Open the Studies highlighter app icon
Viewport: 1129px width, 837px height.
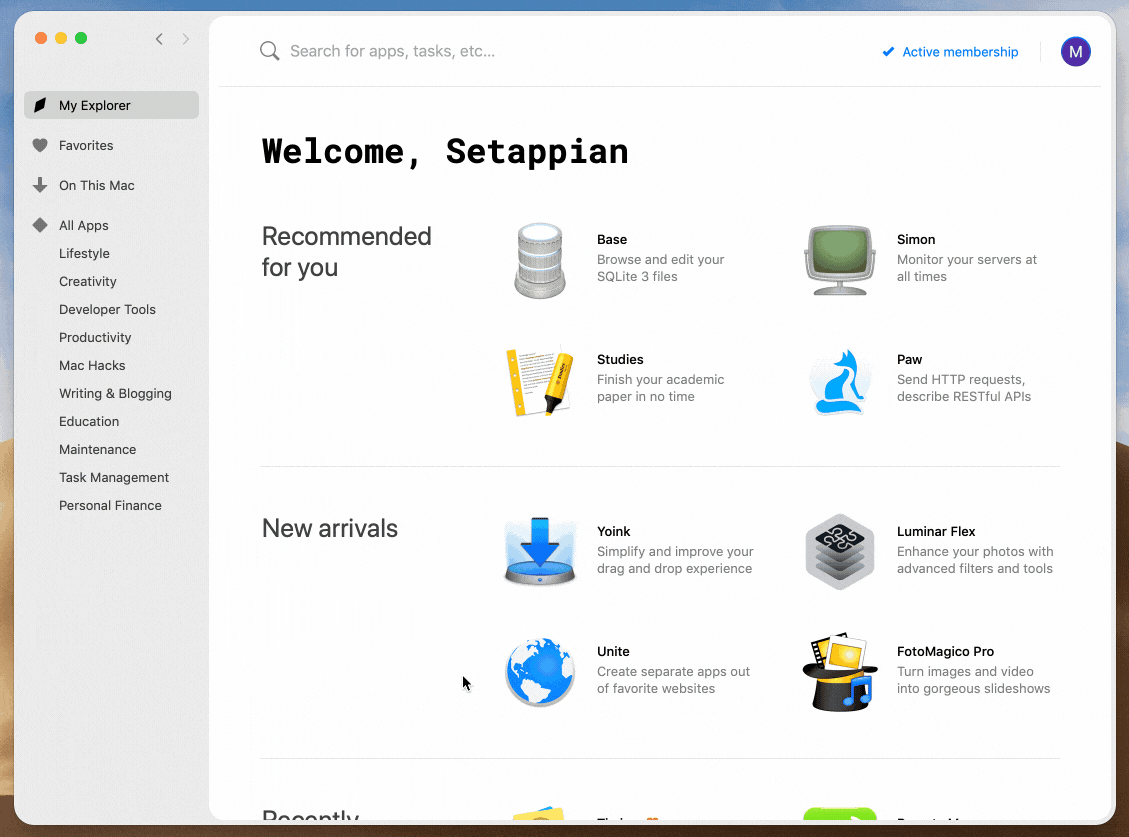click(539, 381)
